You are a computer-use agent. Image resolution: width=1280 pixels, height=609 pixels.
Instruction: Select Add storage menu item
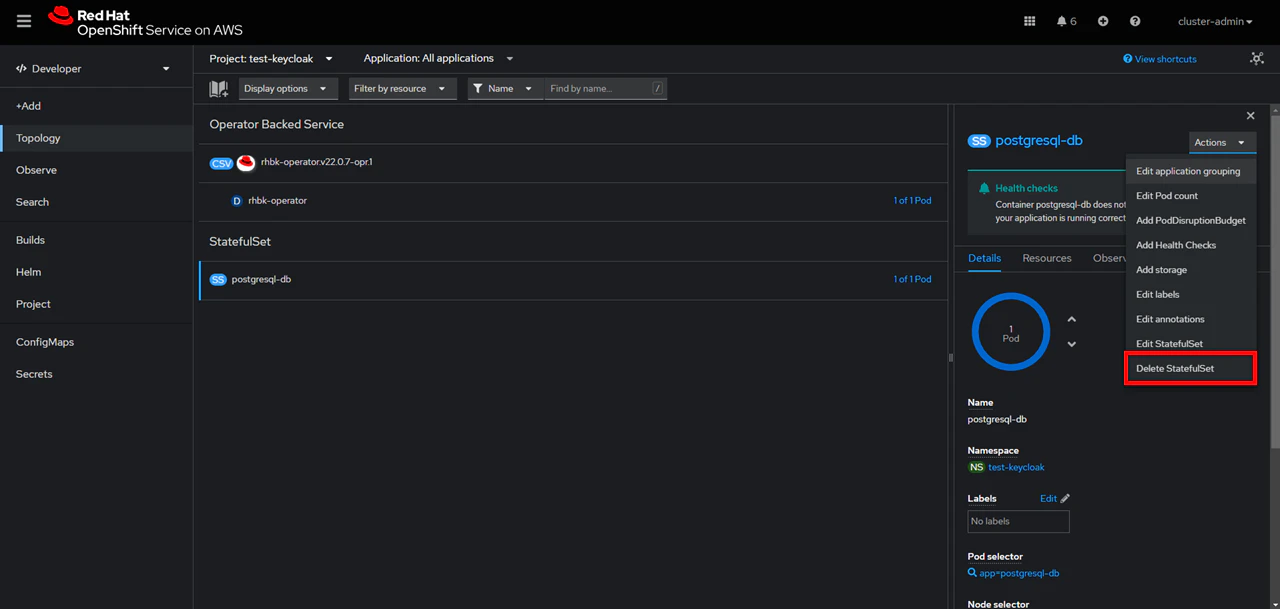[x=1190, y=270]
